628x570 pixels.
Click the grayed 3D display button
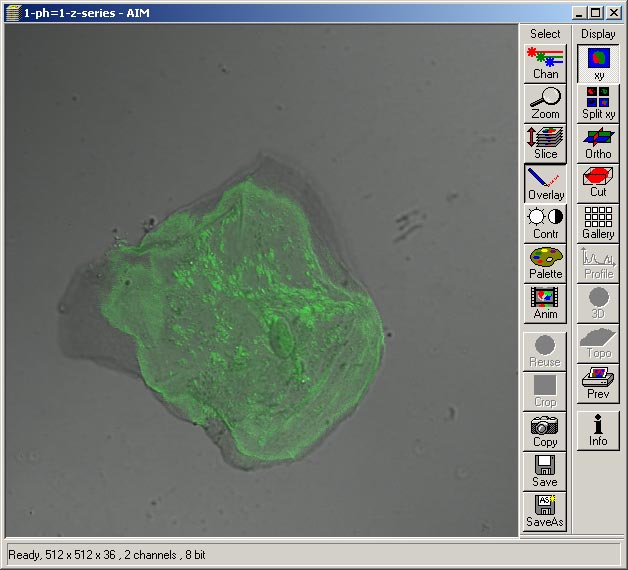tap(598, 303)
